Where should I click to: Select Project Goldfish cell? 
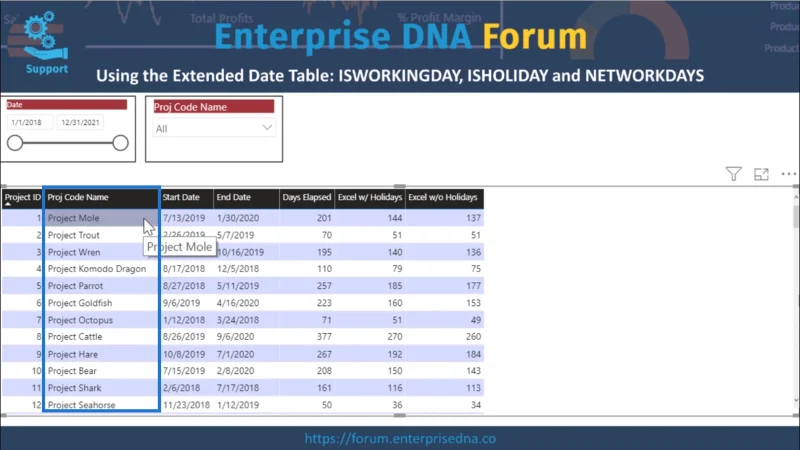(80, 303)
